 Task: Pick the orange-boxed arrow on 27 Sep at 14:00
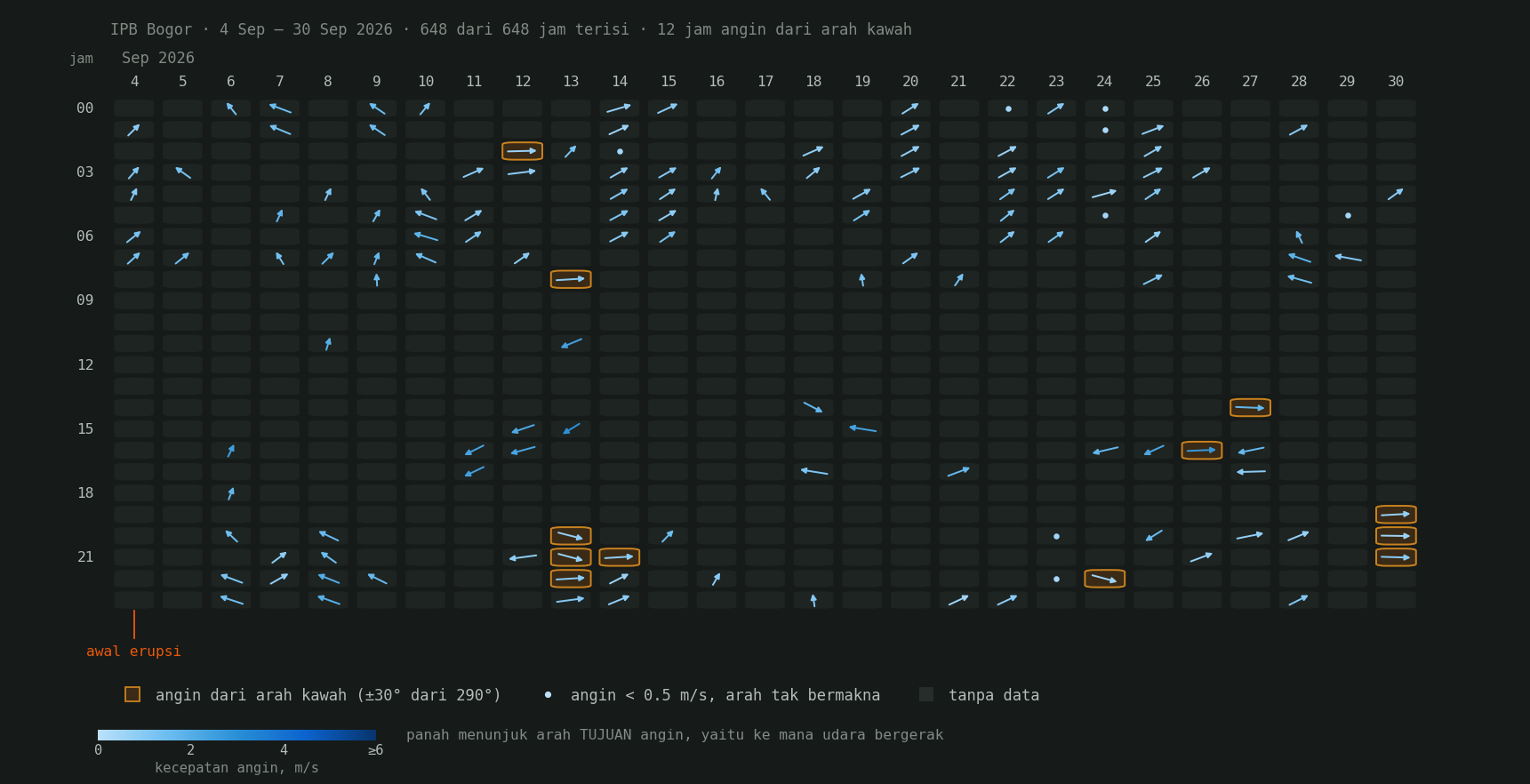point(1250,407)
